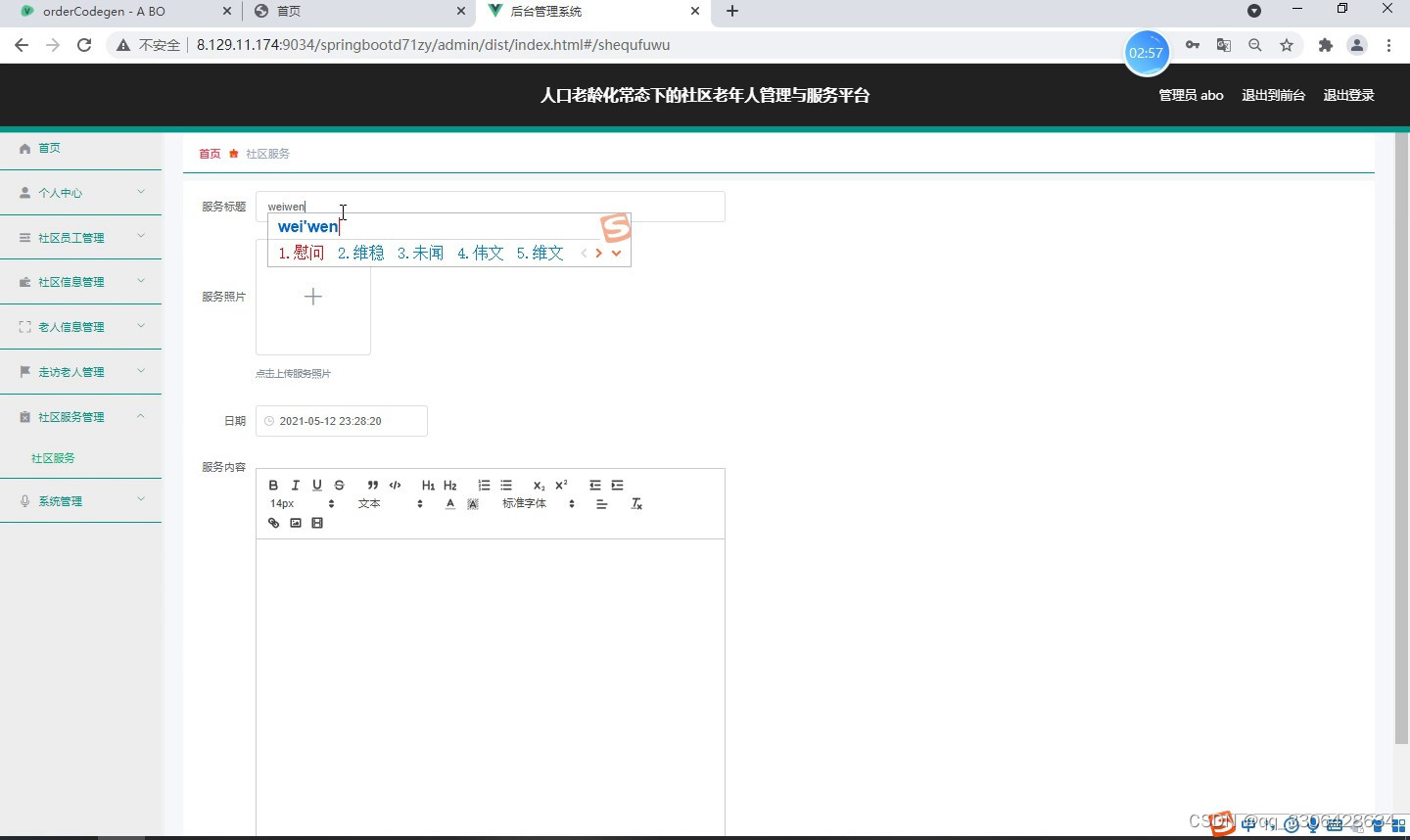Apply superscript formatting

coord(561,486)
